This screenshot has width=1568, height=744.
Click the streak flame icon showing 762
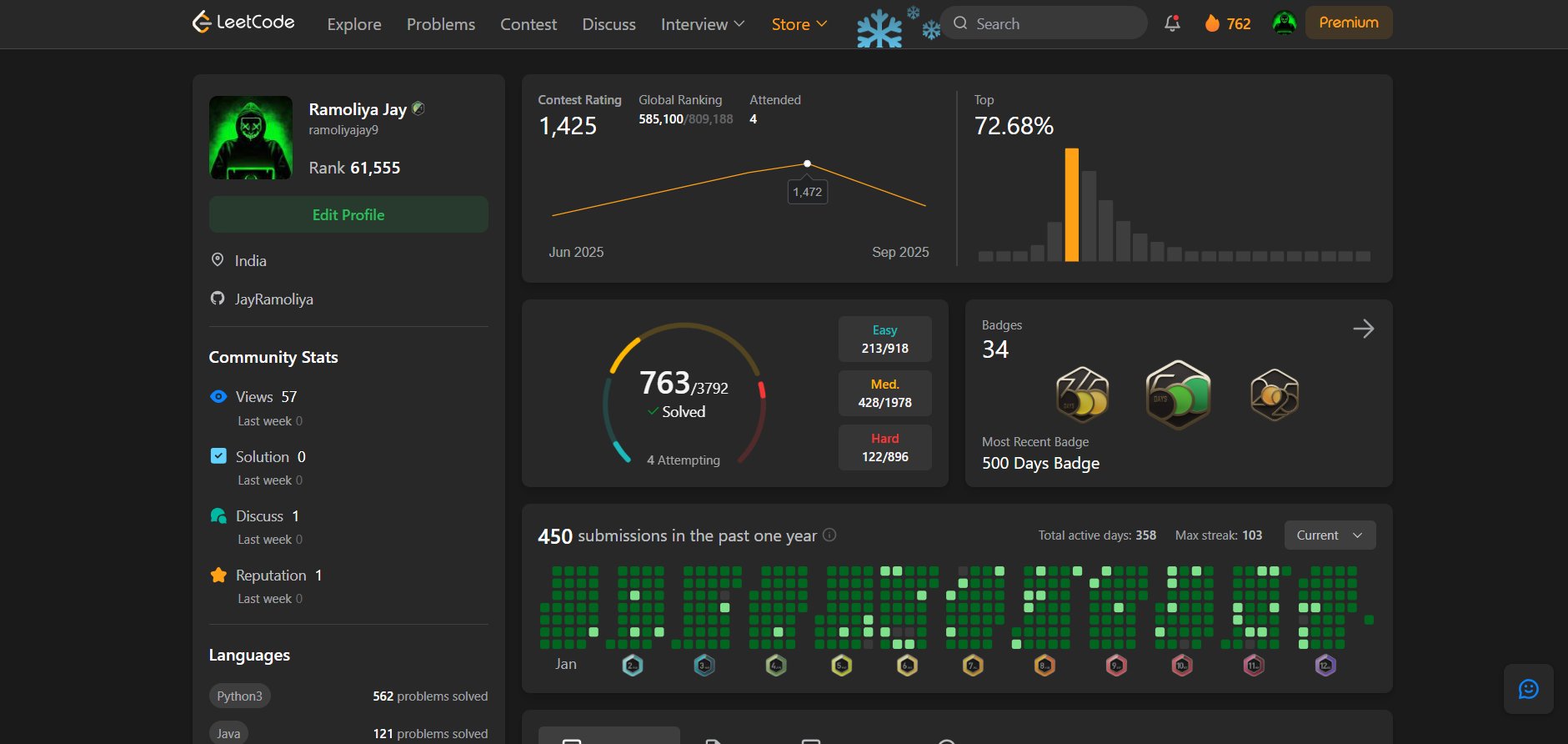[x=1212, y=23]
